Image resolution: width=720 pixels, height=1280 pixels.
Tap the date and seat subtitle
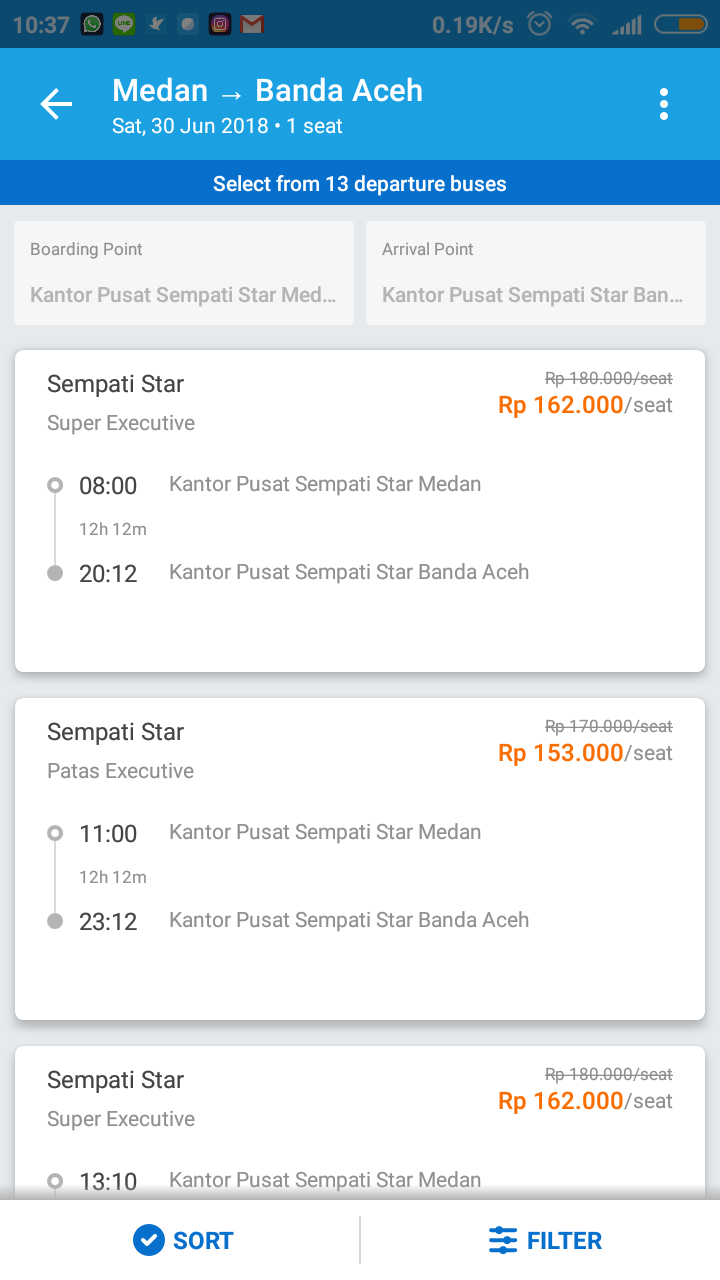(x=227, y=127)
